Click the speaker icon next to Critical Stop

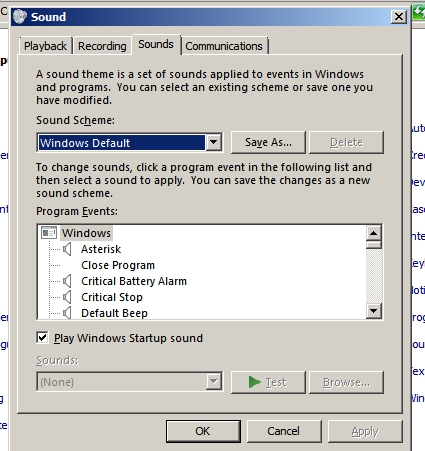tap(67, 297)
